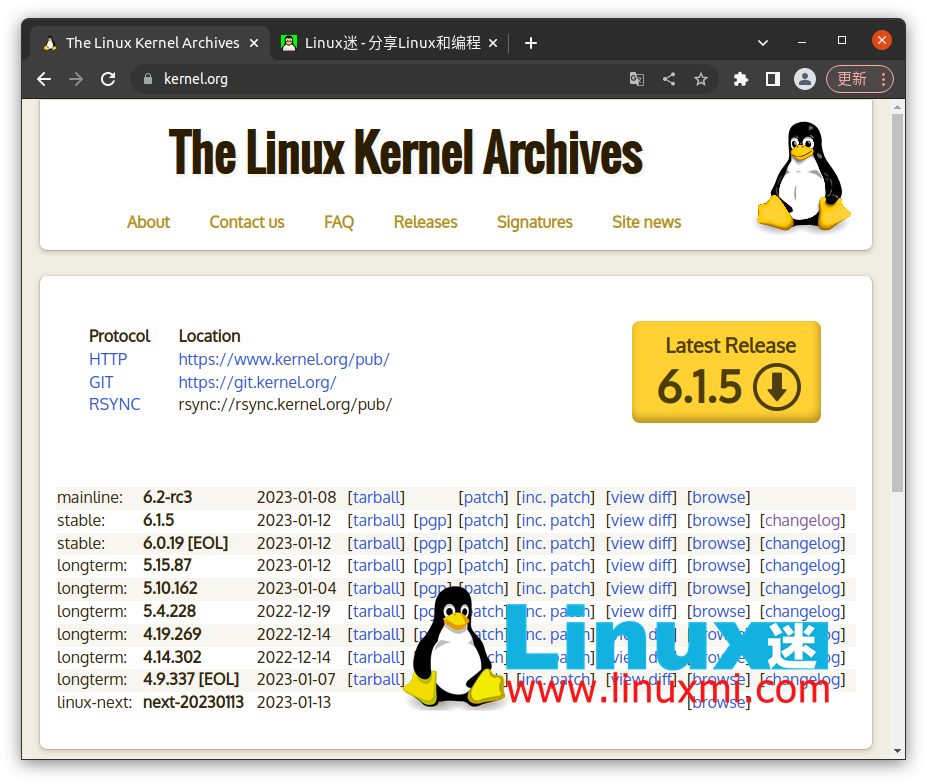Open the pgp signature for 6.0.19 [EOL]
The width and height of the screenshot is (927, 784).
point(433,543)
